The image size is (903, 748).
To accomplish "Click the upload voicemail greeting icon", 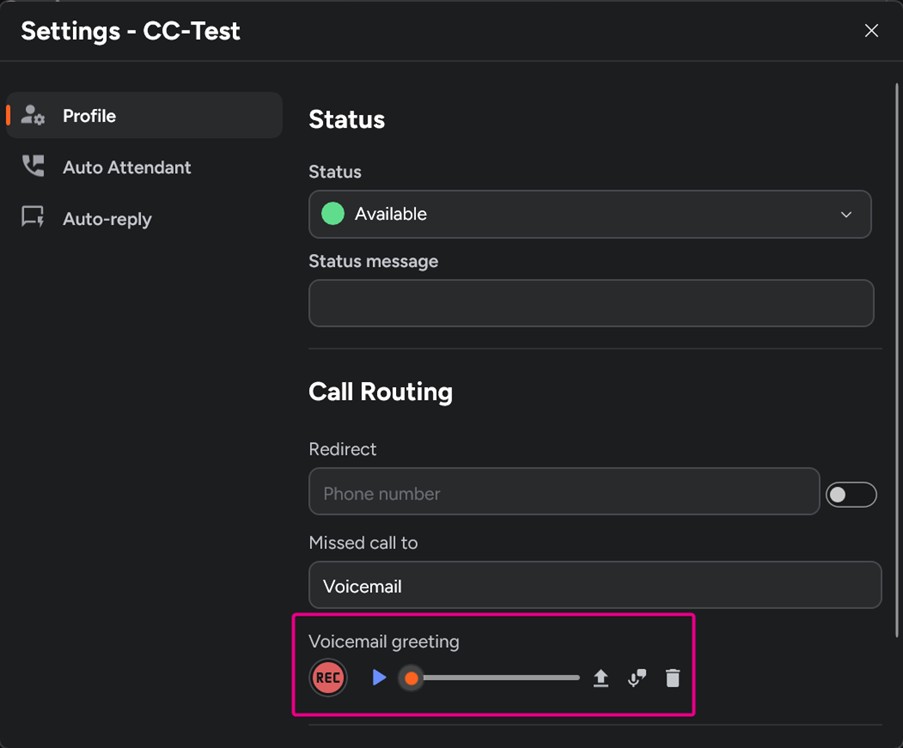I will tap(600, 678).
